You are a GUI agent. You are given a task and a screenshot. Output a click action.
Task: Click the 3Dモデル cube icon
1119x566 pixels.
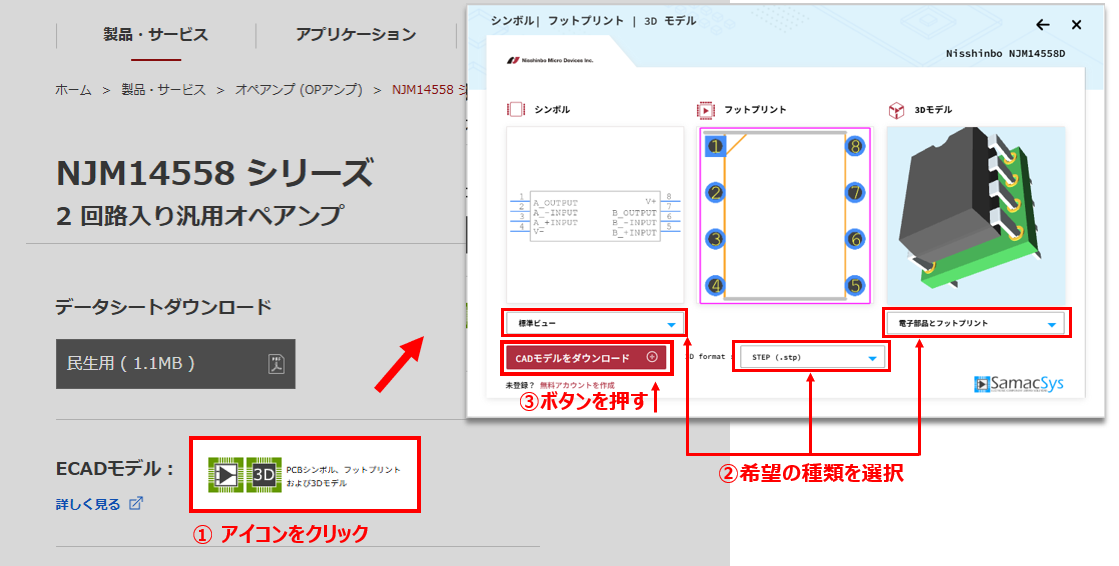[896, 110]
